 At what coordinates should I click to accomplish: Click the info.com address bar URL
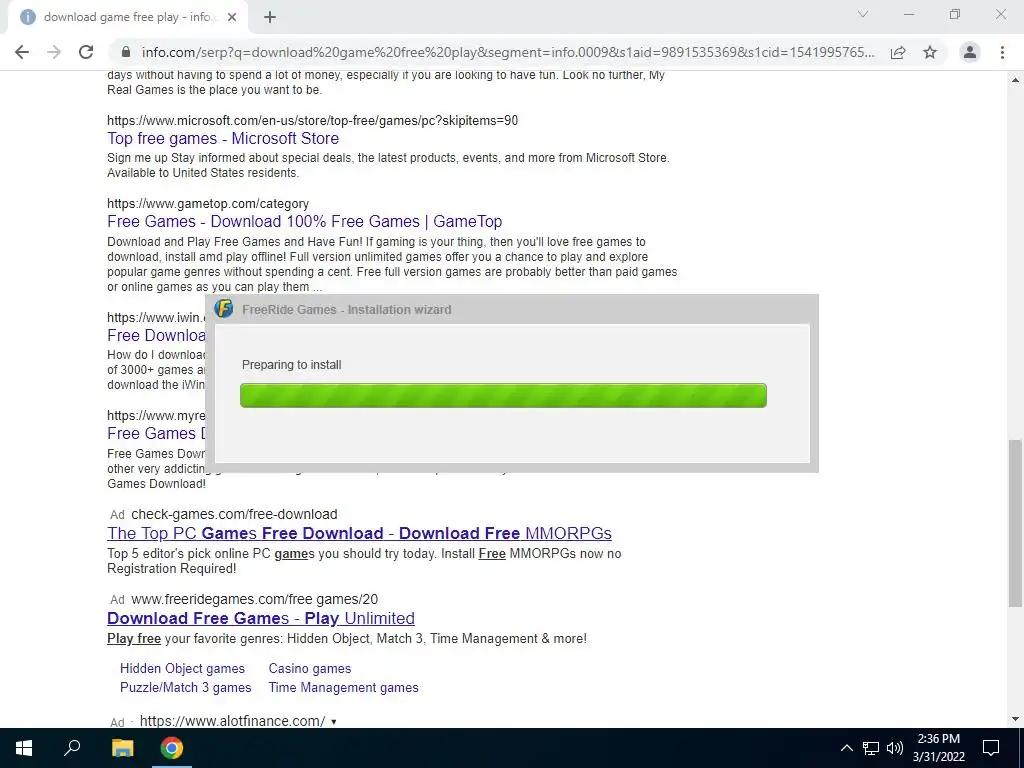[507, 52]
